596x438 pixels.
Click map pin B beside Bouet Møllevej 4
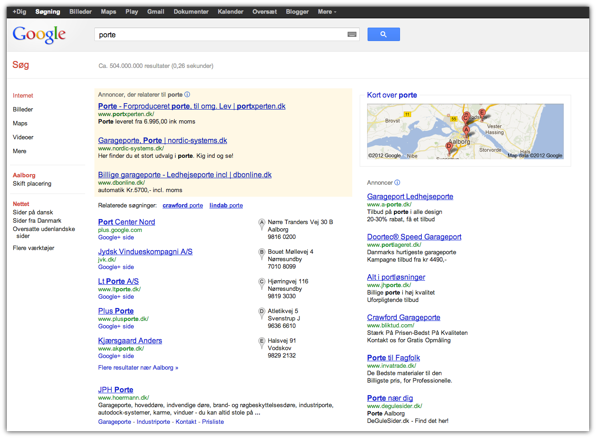(262, 253)
